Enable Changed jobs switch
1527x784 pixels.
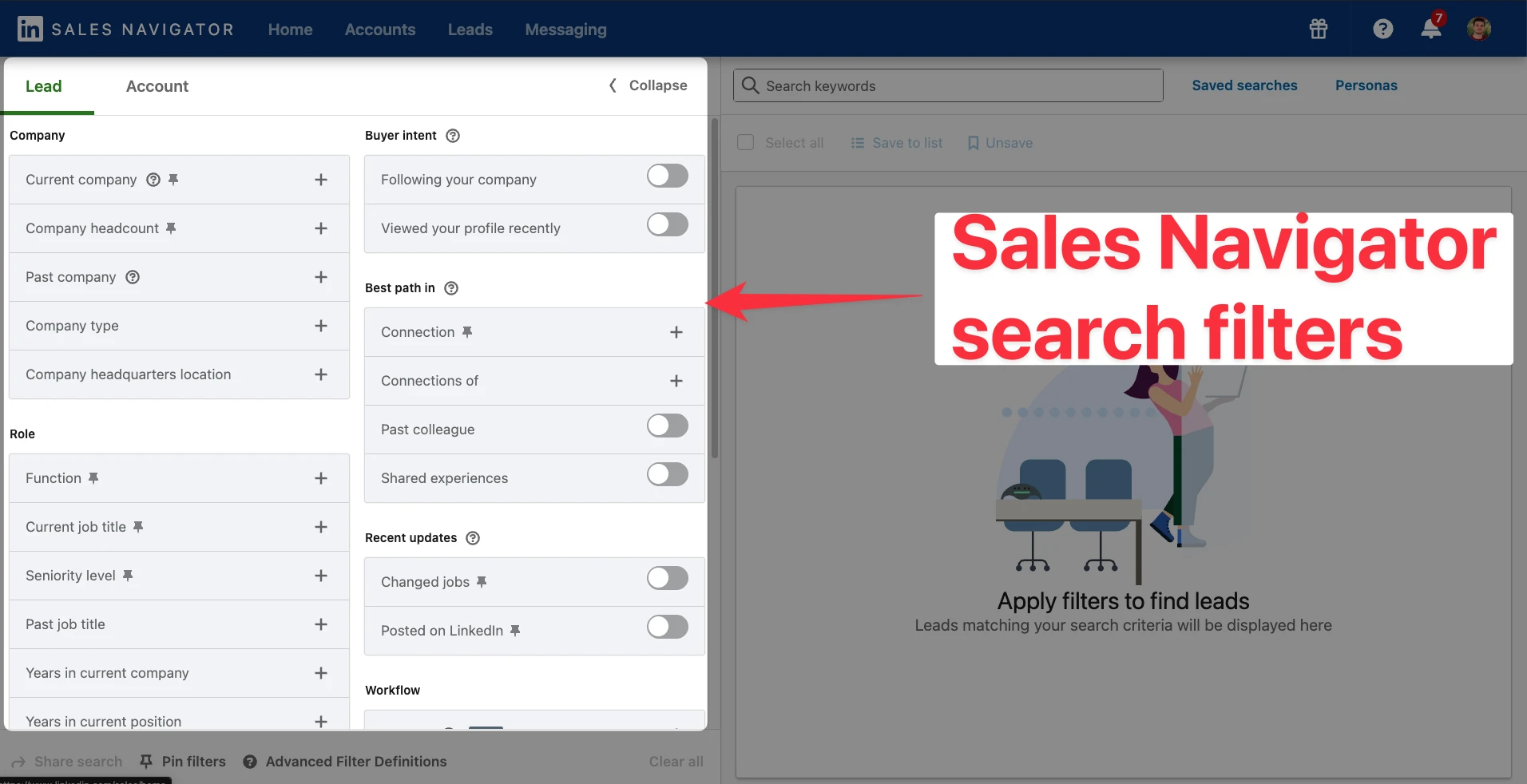(668, 578)
